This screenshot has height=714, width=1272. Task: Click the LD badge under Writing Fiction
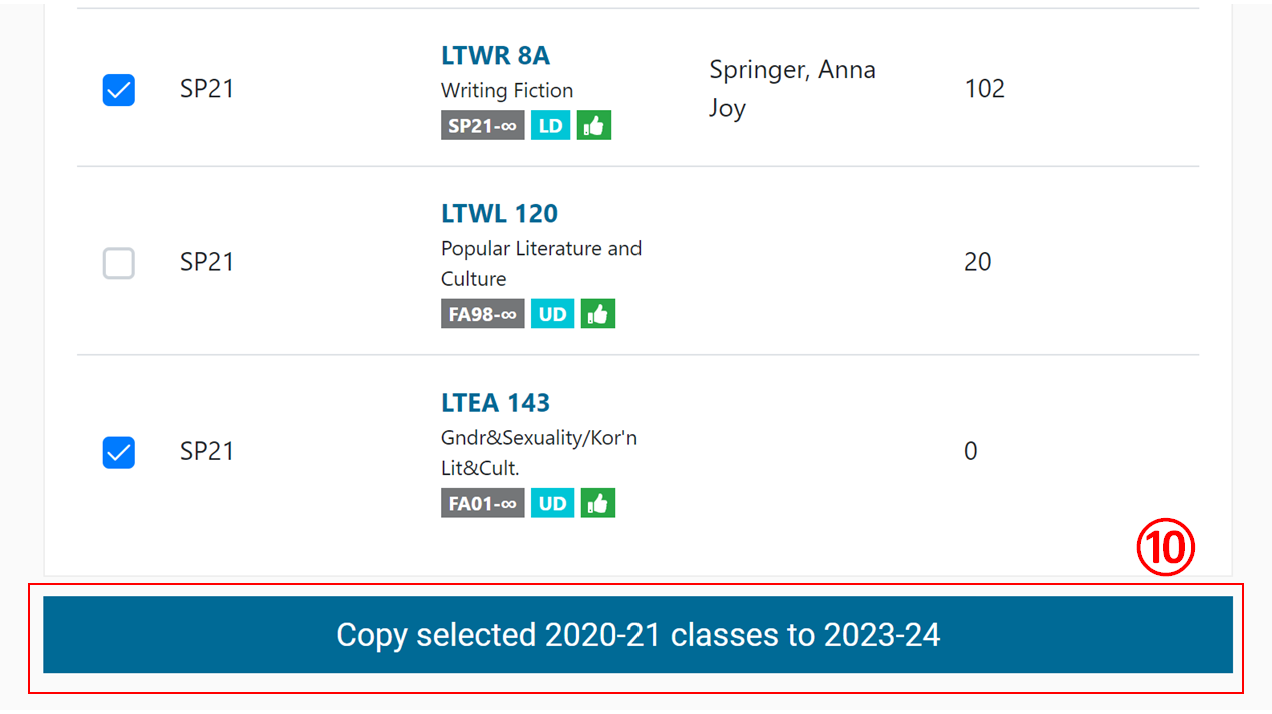click(550, 124)
